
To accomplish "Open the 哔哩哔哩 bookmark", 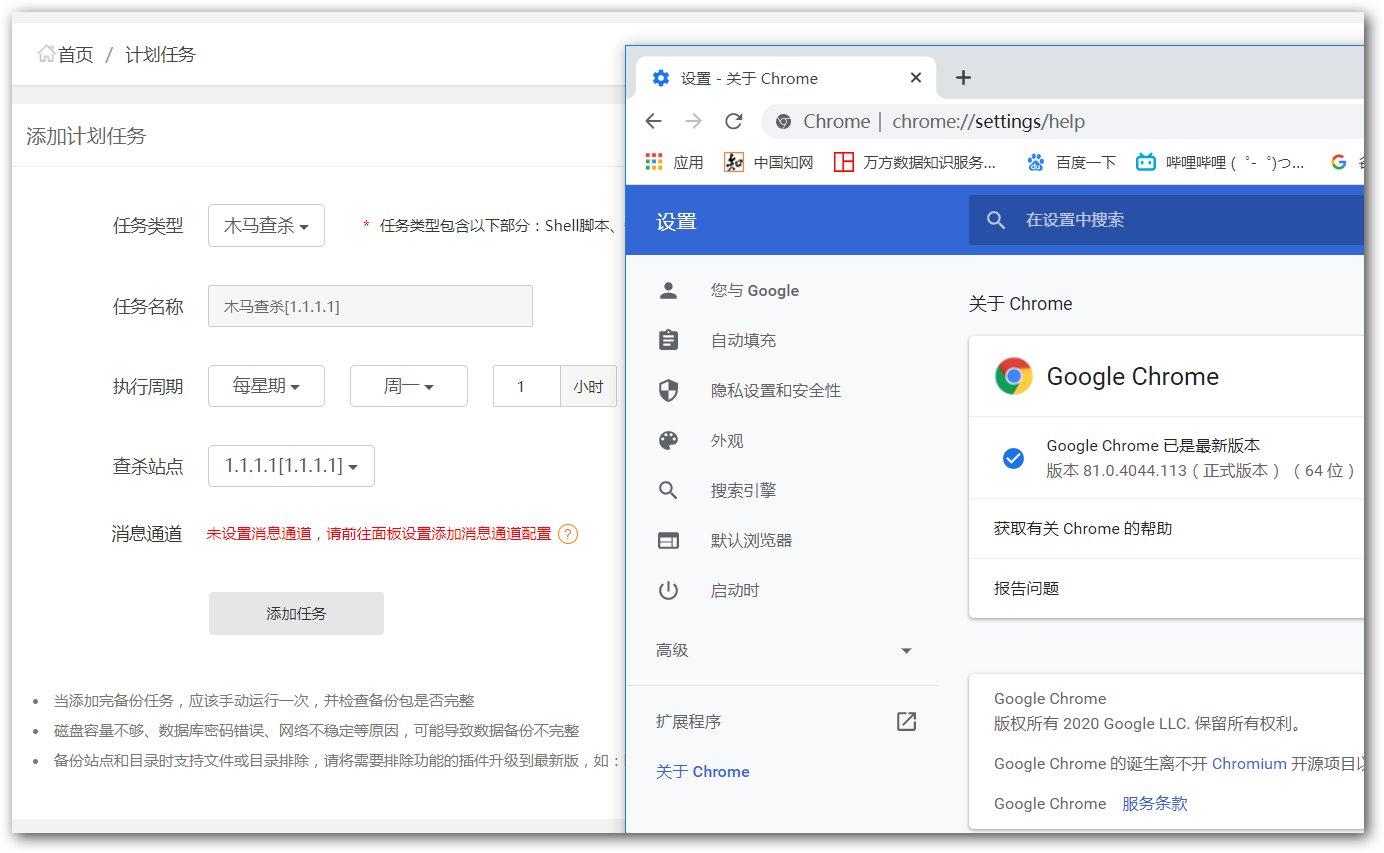I will tap(1221, 162).
